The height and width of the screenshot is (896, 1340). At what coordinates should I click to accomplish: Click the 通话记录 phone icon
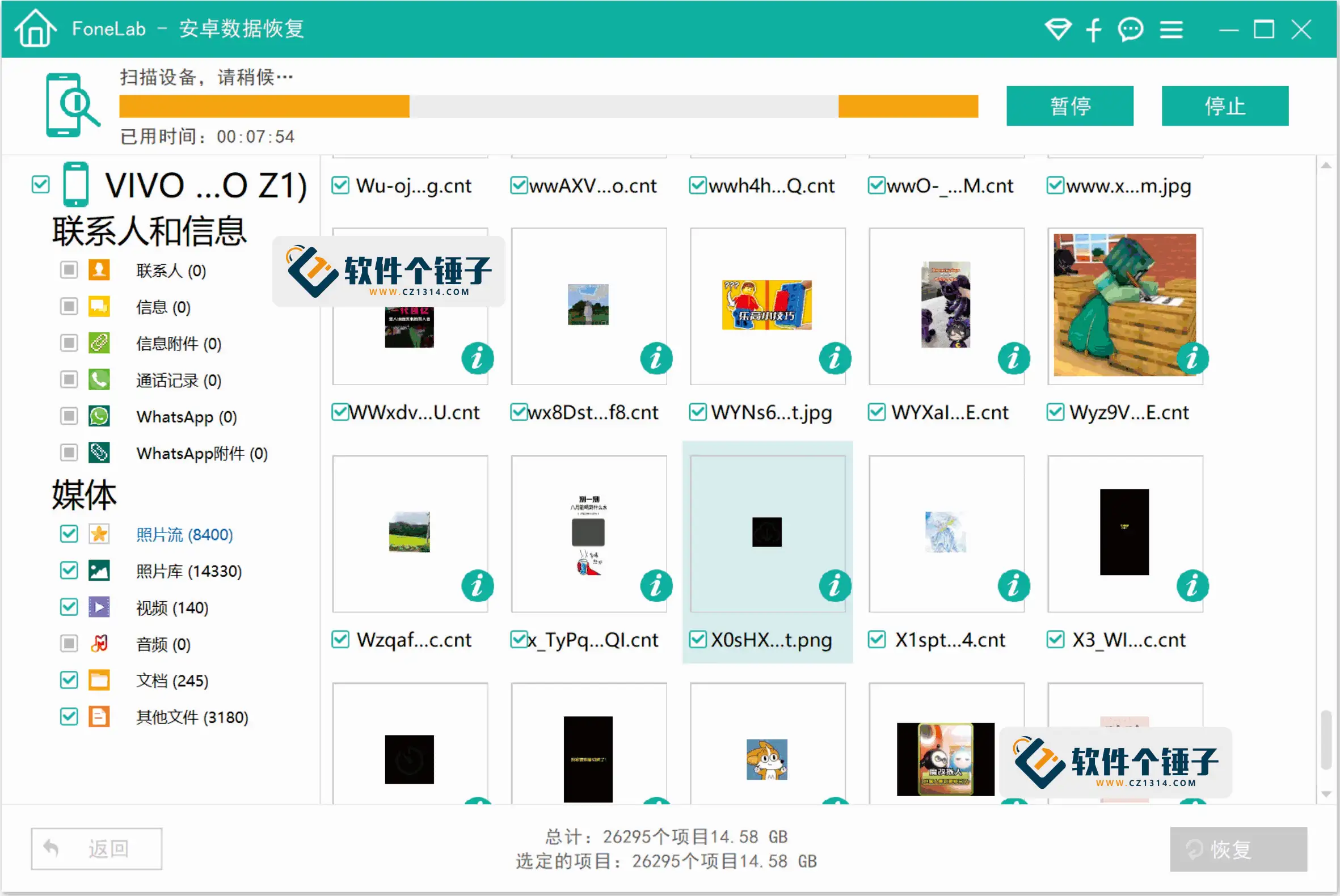99,379
